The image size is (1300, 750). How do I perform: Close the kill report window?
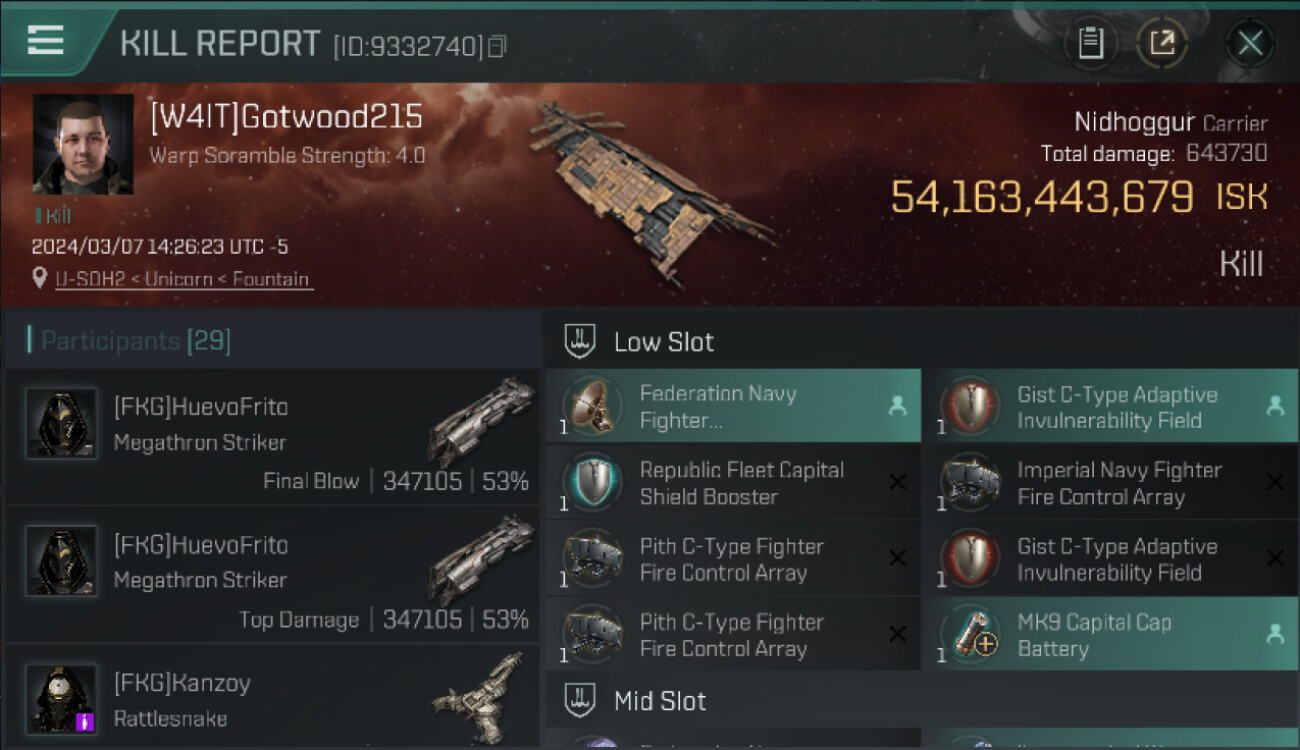point(1249,43)
